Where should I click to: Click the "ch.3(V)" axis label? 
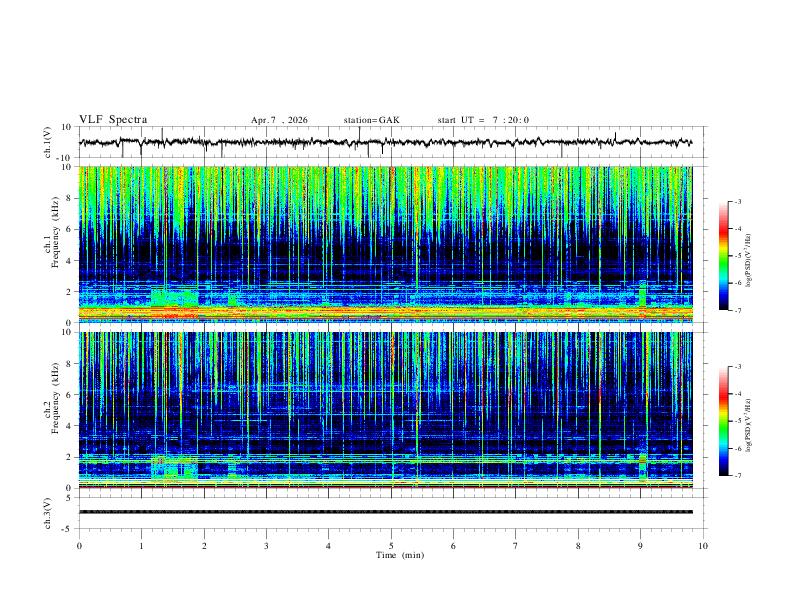(48, 513)
